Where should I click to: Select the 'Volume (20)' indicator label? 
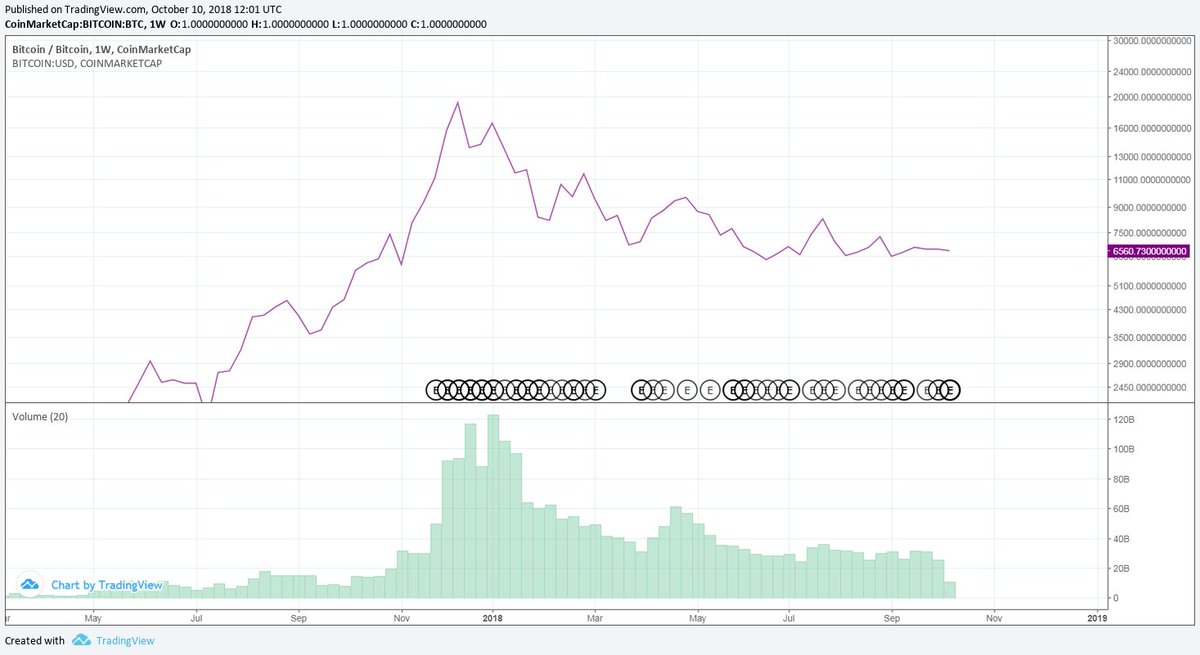pyautogui.click(x=40, y=416)
